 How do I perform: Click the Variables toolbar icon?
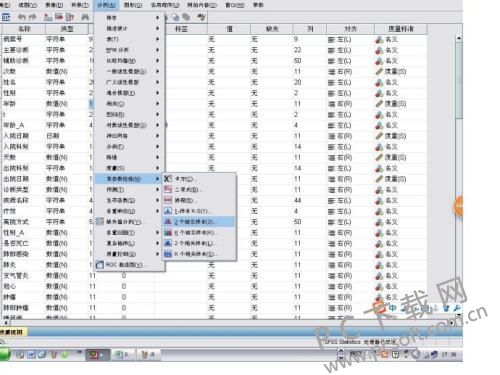pyautogui.click(x=70, y=17)
